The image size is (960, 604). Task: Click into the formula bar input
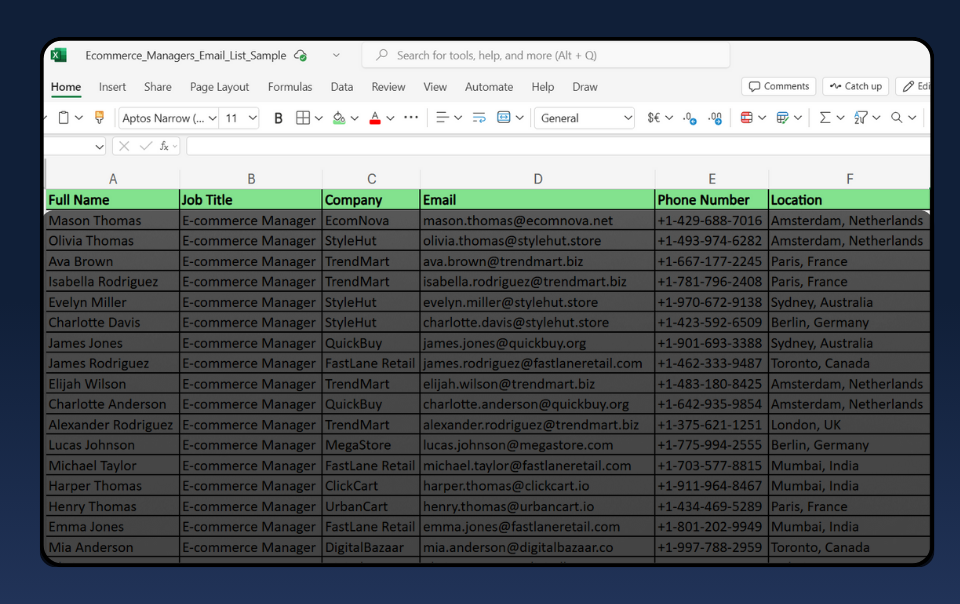pos(558,146)
